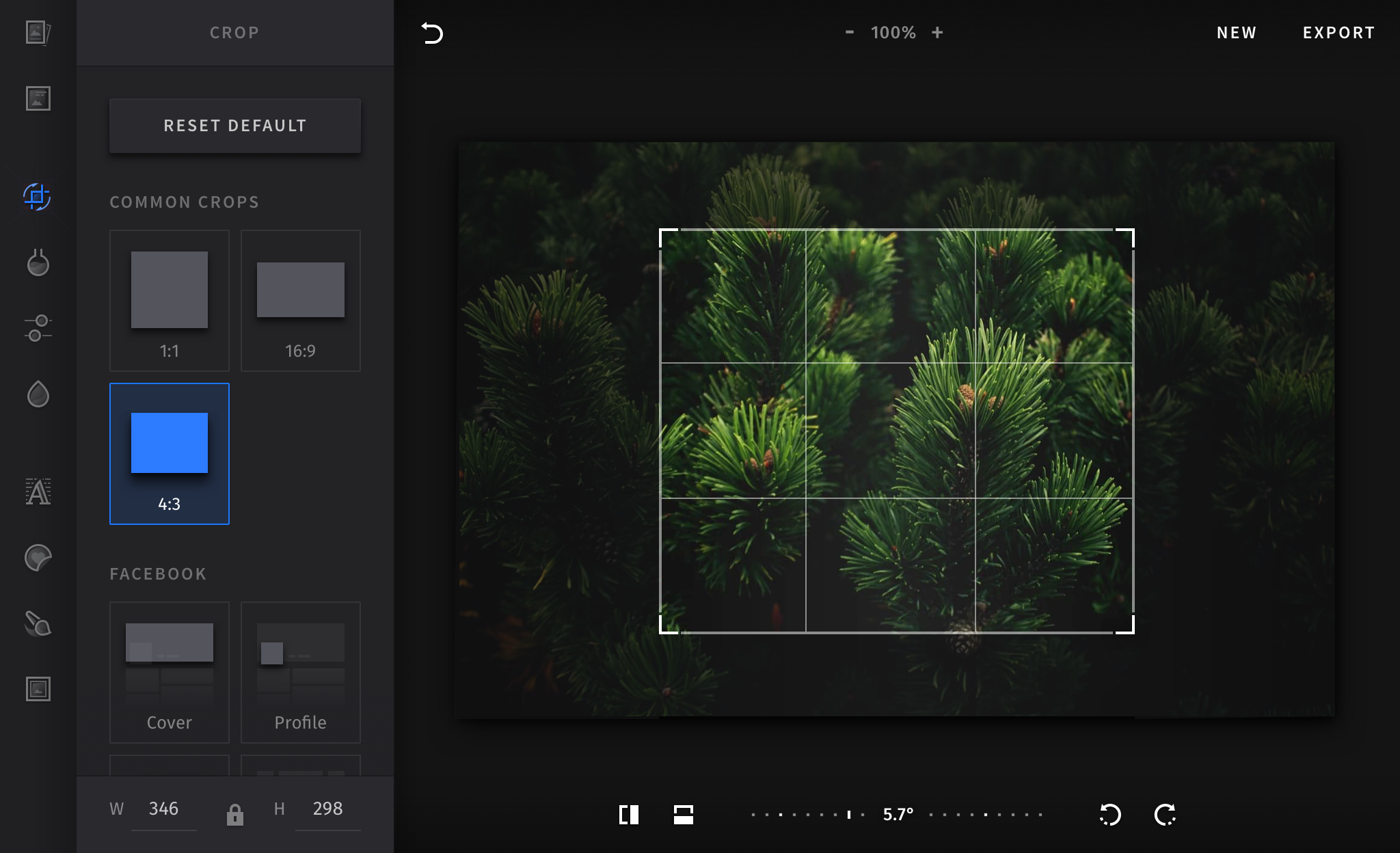The width and height of the screenshot is (1400, 853).
Task: Select the 1:1 crop preset
Action: pos(170,301)
